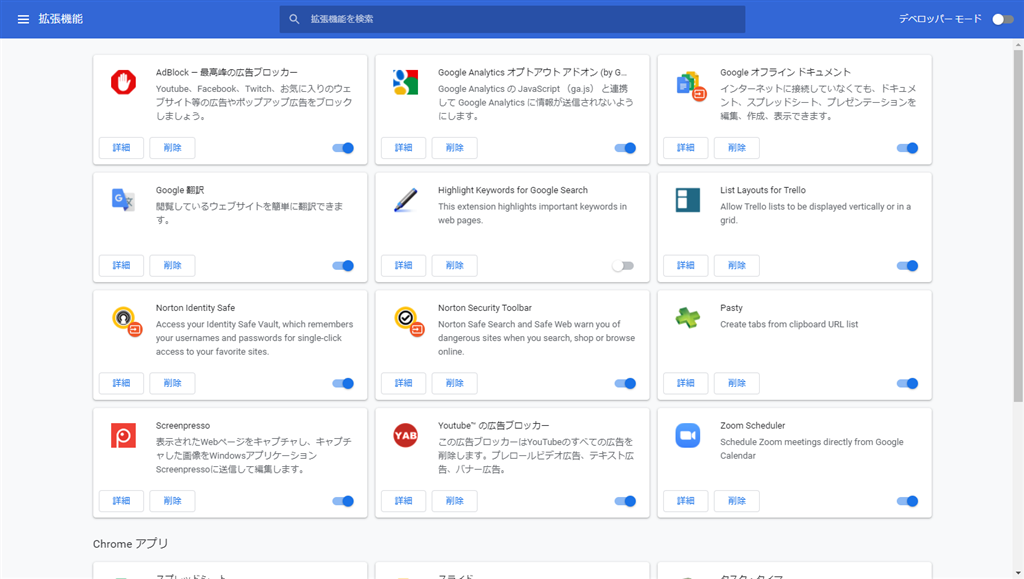The width and height of the screenshot is (1024, 579).
Task: Turn off List Layouts for Trello toggle
Action: 907,266
